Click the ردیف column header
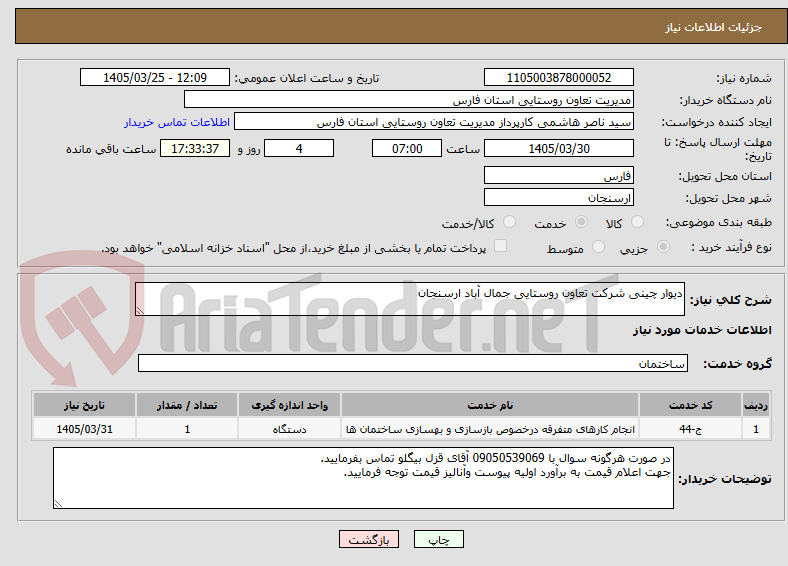788x566 pixels. pos(756,405)
